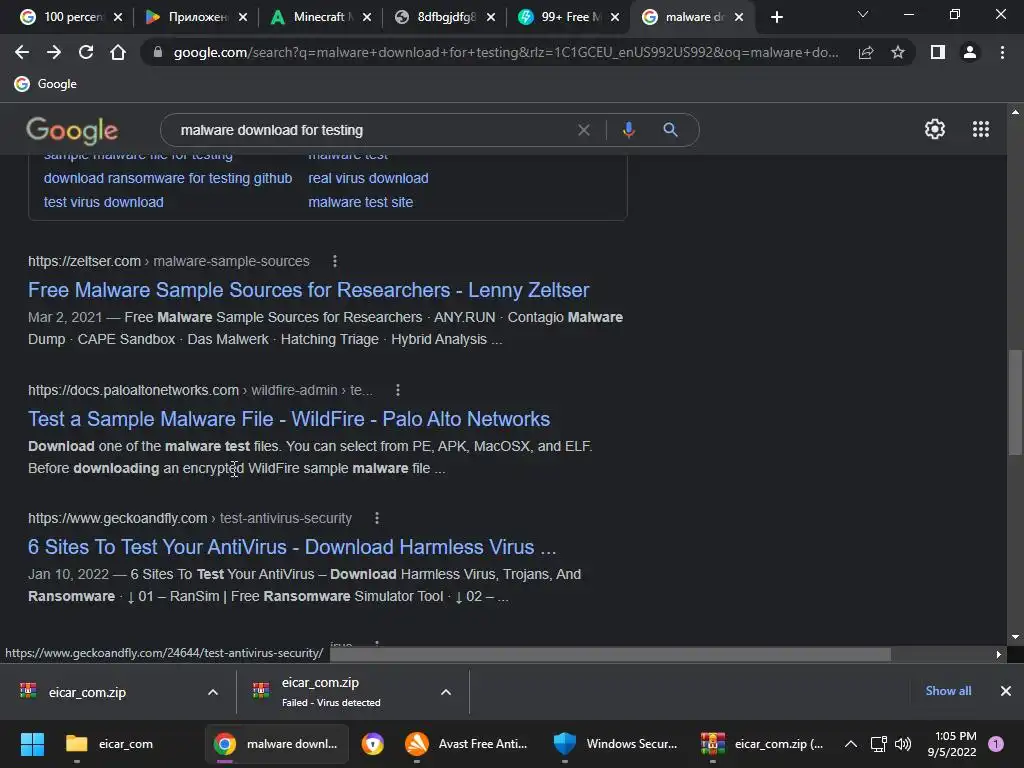Open eicar_com folder from taskbar
The width and height of the screenshot is (1024, 768).
click(110, 744)
